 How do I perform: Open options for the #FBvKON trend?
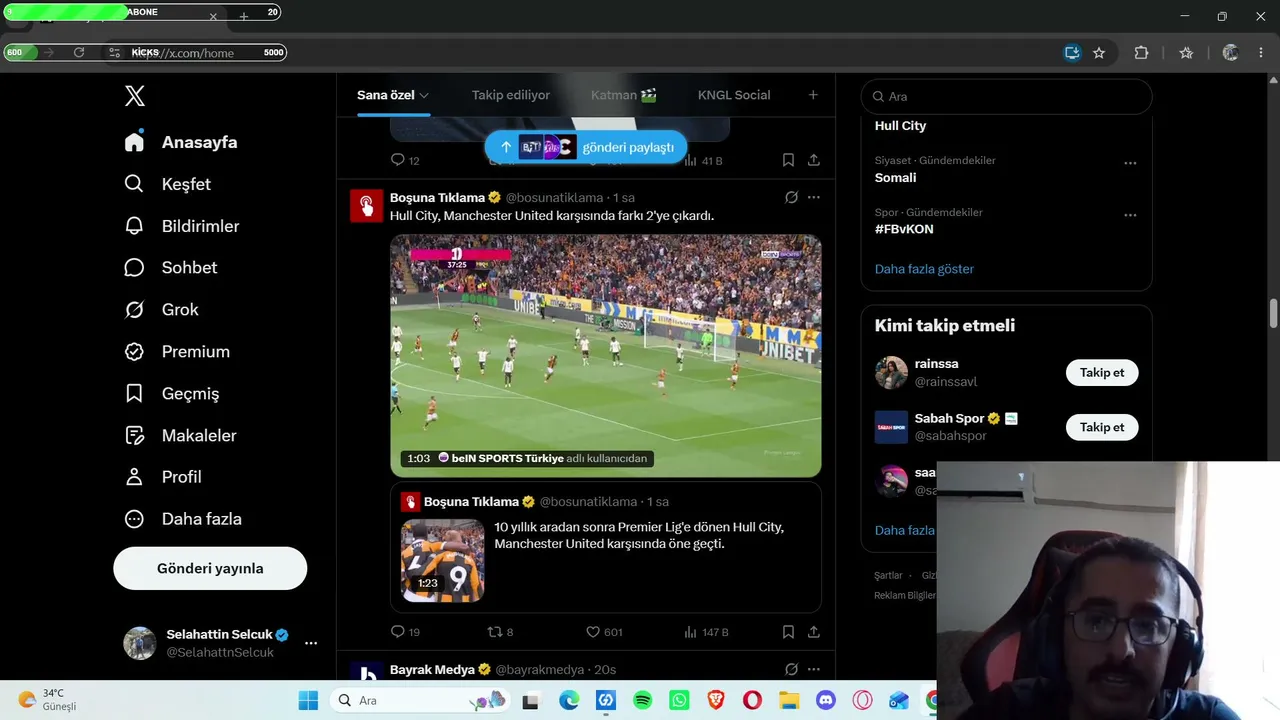pos(1130,215)
